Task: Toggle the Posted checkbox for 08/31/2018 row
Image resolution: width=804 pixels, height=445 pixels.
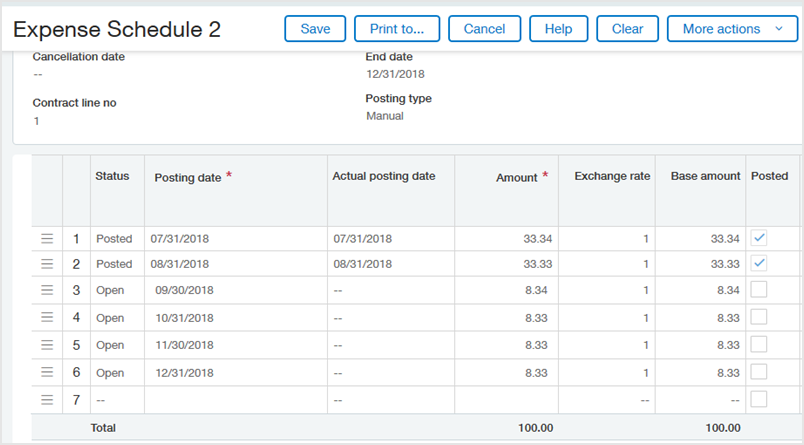Action: click(x=760, y=264)
